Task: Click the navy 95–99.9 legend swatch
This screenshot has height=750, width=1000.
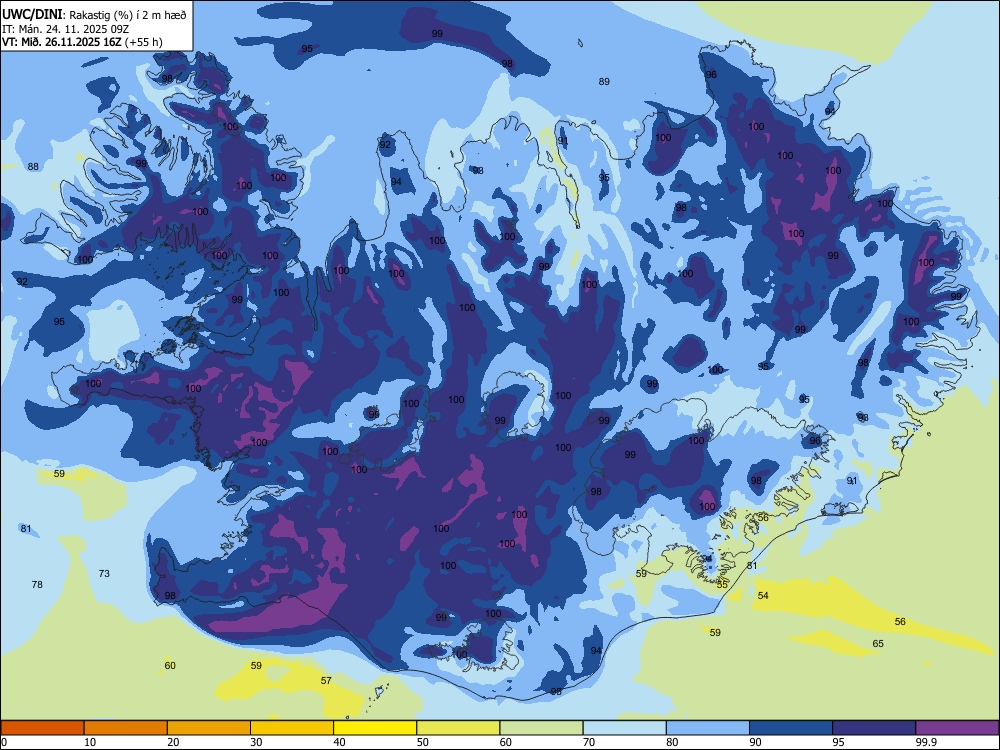Action: click(x=874, y=728)
